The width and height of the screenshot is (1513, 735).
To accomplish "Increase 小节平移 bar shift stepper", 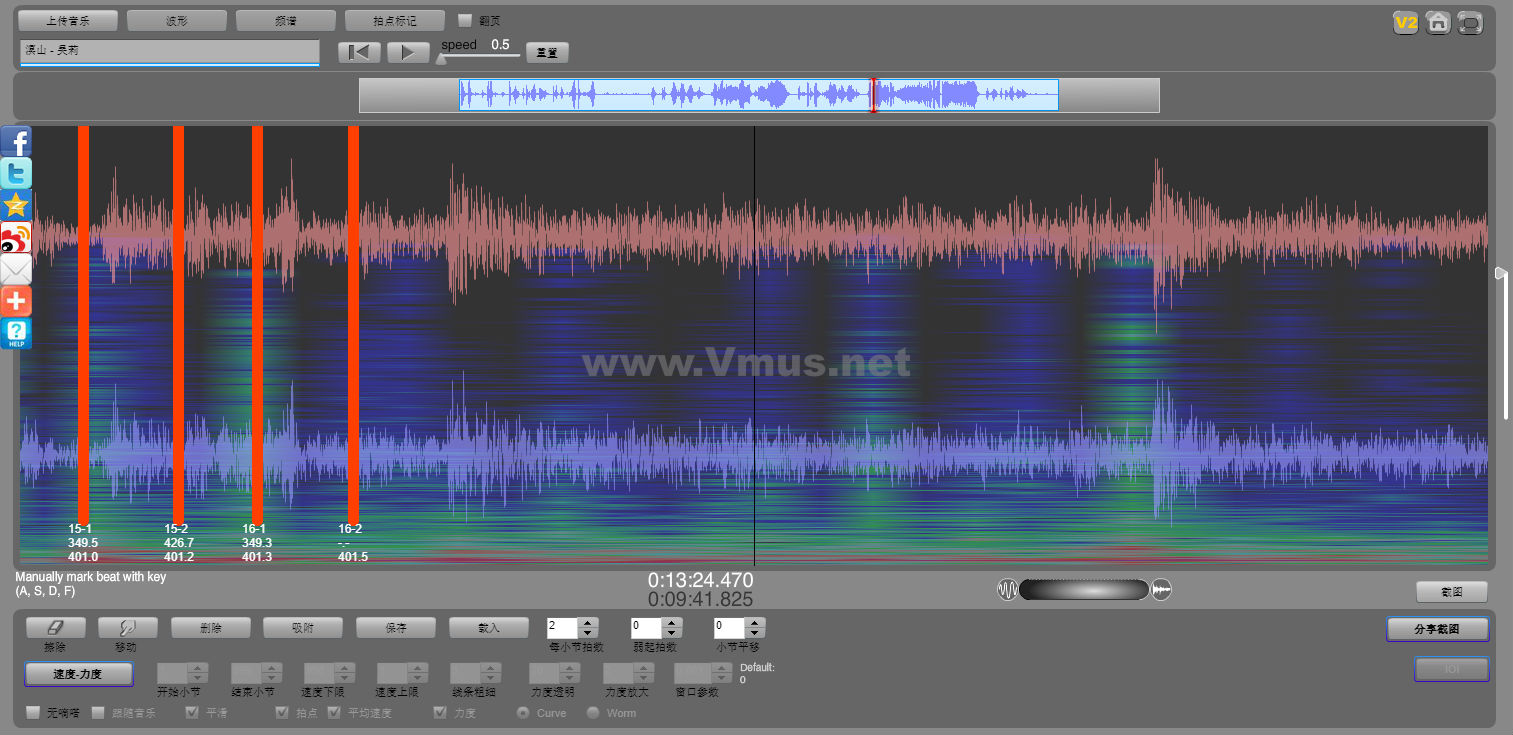I will 755,623.
